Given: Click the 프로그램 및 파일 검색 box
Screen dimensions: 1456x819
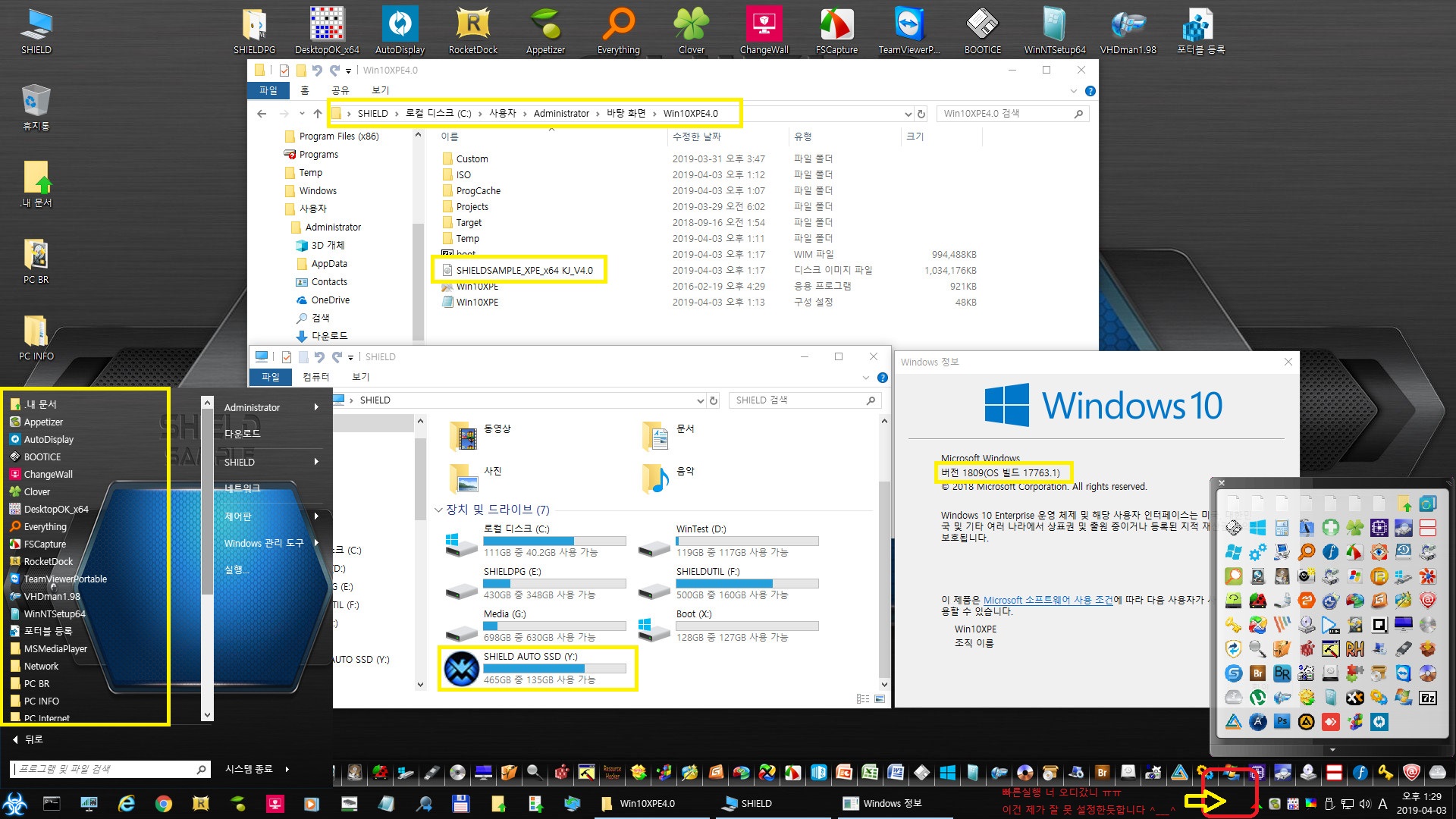Looking at the screenshot, I should coord(110,769).
